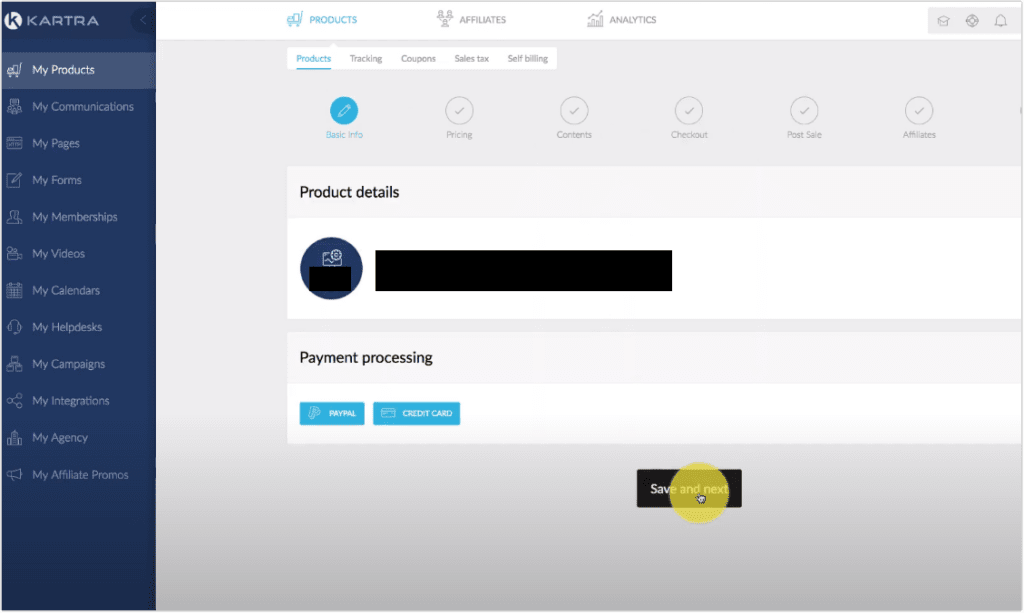Open My Affiliate Promos section
The image size is (1024, 613).
click(x=78, y=475)
